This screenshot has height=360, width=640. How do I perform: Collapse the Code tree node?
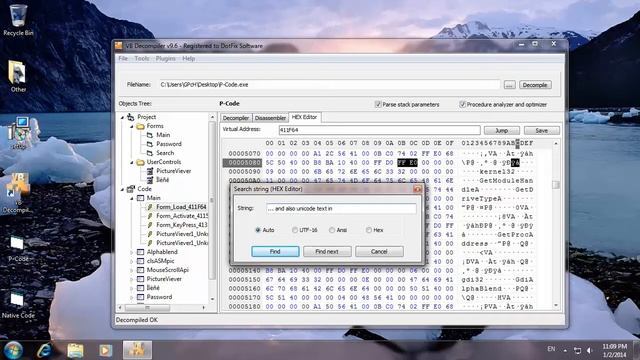click(x=122, y=189)
